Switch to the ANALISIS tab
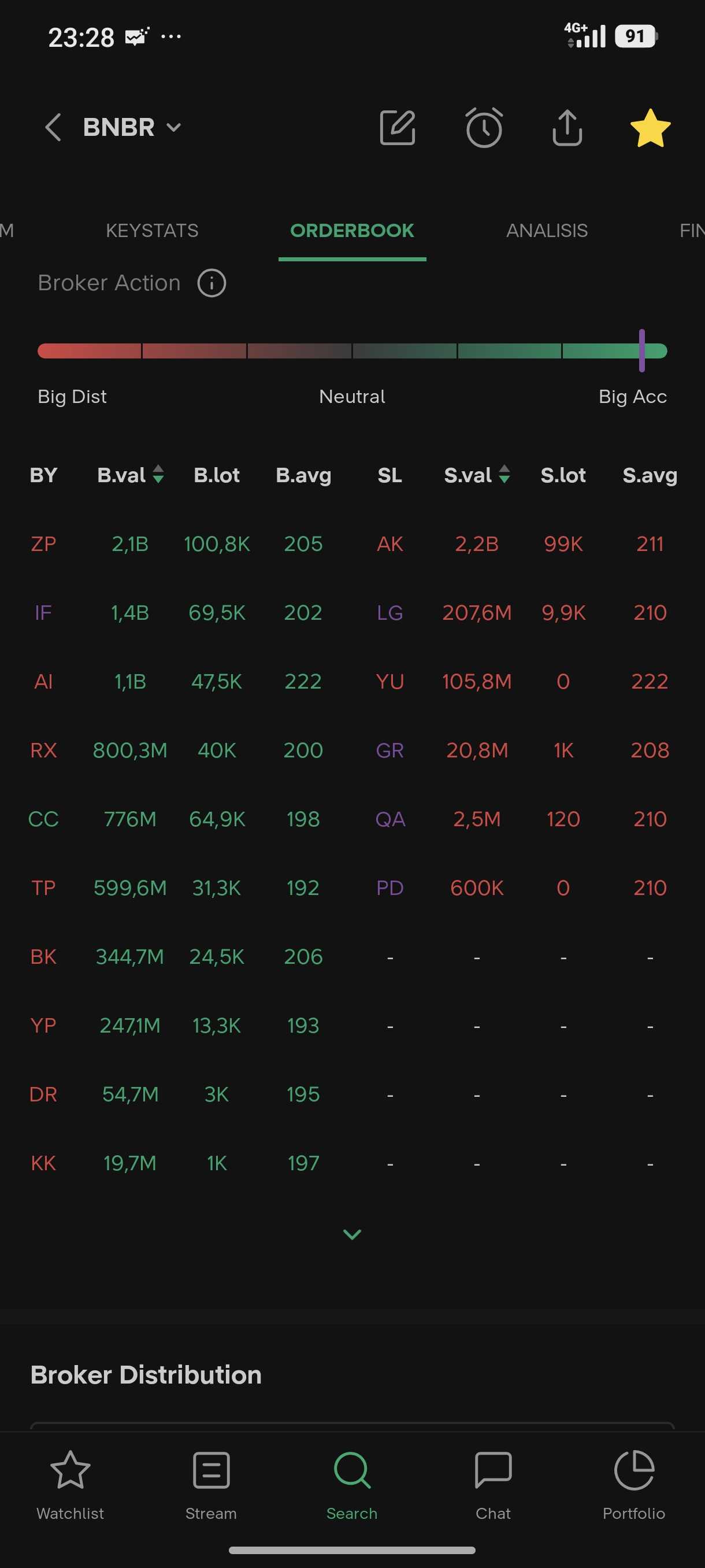 pos(547,231)
